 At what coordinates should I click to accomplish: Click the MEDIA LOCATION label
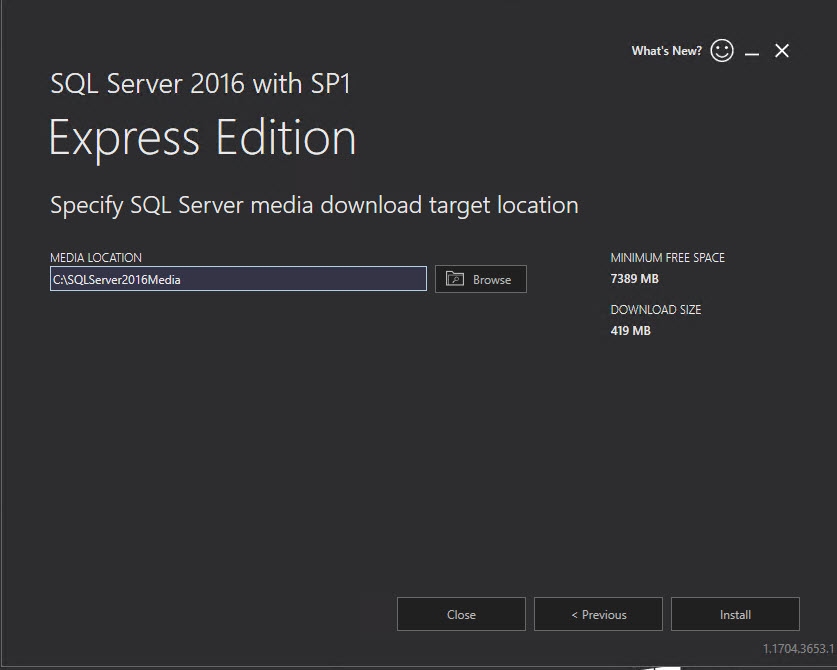click(96, 257)
